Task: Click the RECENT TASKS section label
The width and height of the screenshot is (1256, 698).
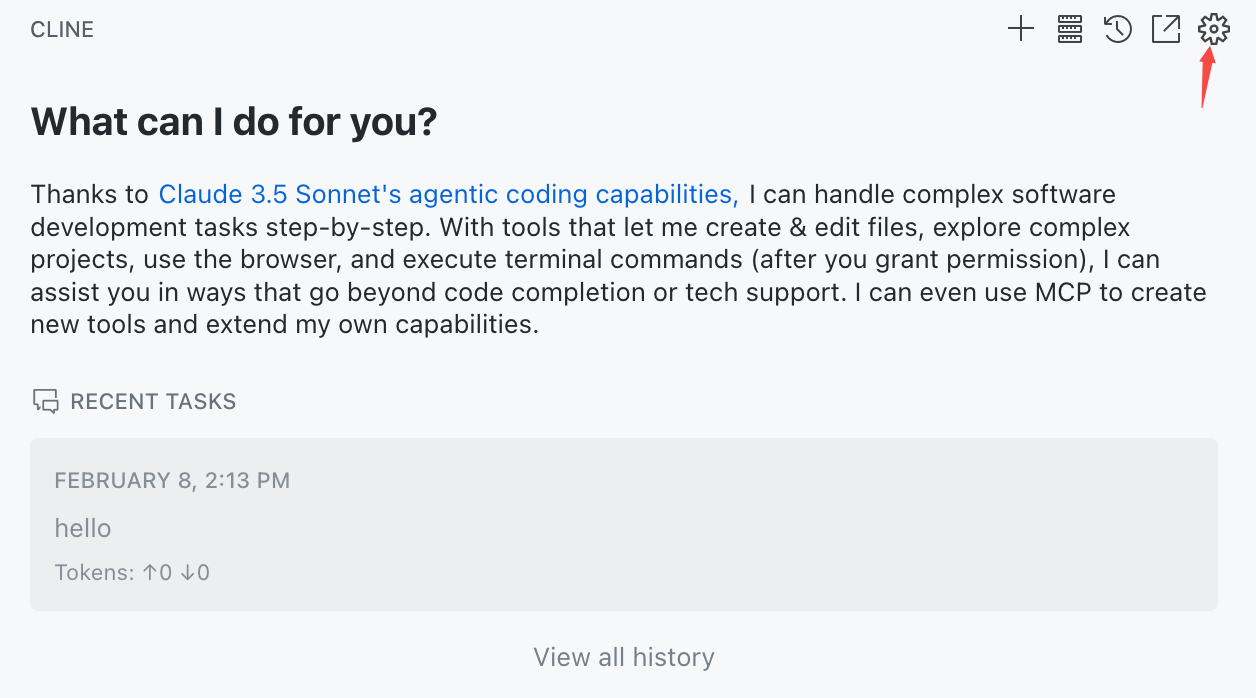Action: (153, 402)
